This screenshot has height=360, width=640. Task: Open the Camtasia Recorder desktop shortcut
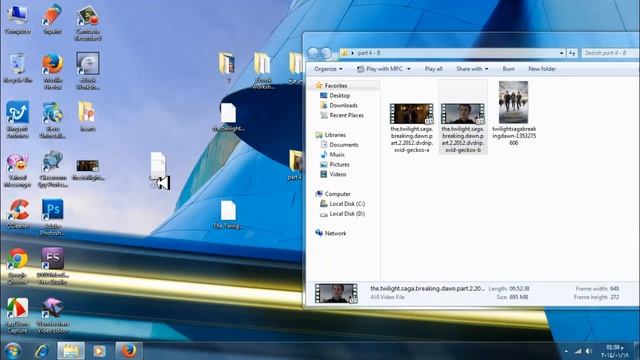[x=88, y=23]
